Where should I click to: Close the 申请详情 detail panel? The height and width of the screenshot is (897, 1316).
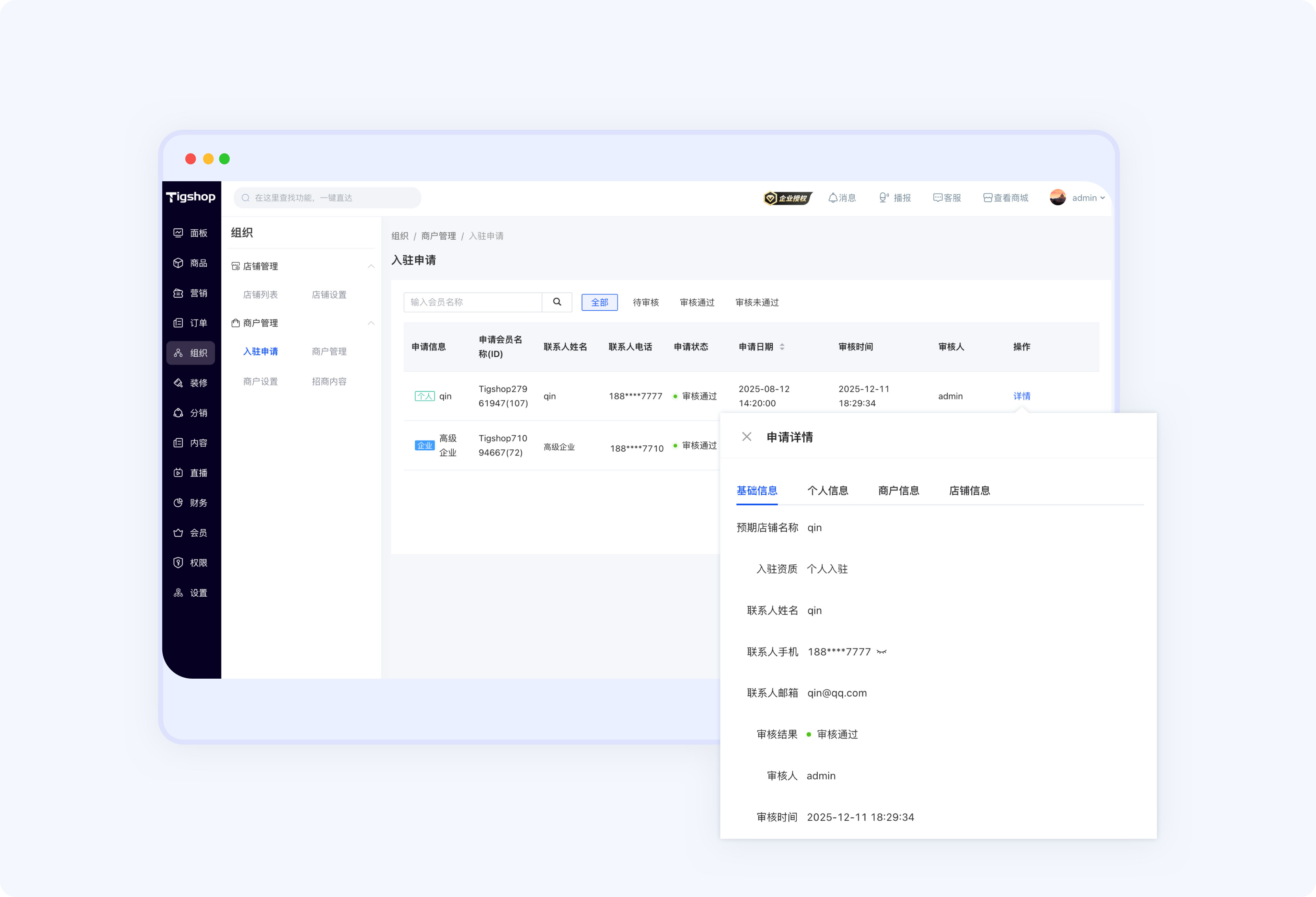(747, 437)
